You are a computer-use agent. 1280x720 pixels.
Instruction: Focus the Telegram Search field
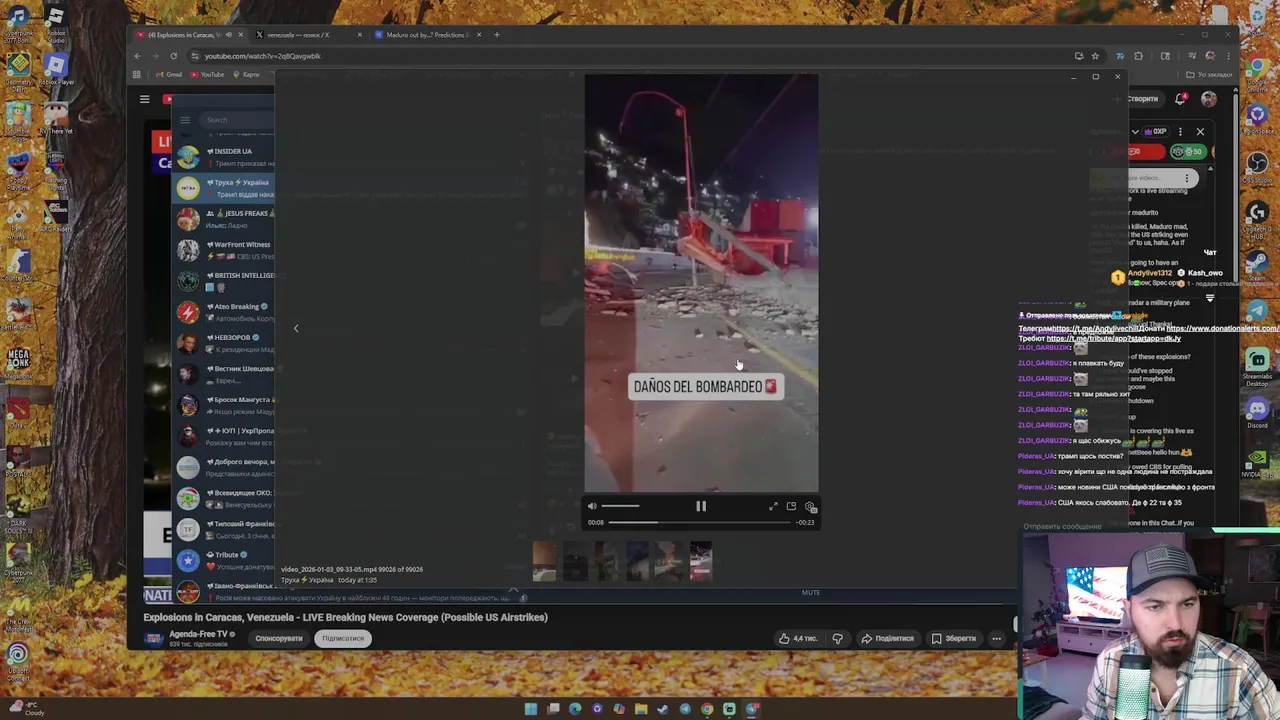tap(236, 120)
